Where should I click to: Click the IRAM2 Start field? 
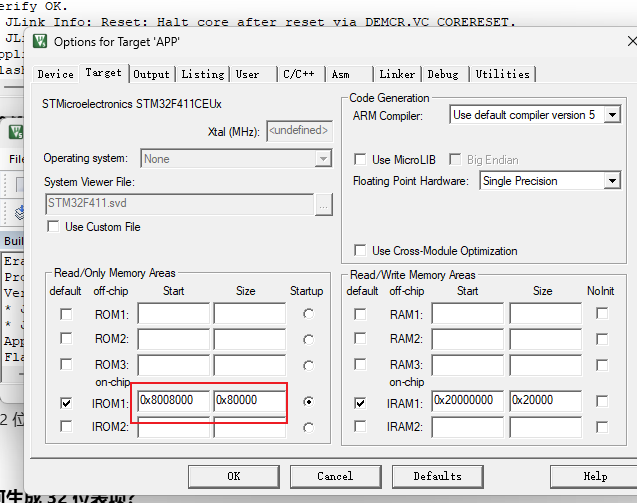pos(468,427)
